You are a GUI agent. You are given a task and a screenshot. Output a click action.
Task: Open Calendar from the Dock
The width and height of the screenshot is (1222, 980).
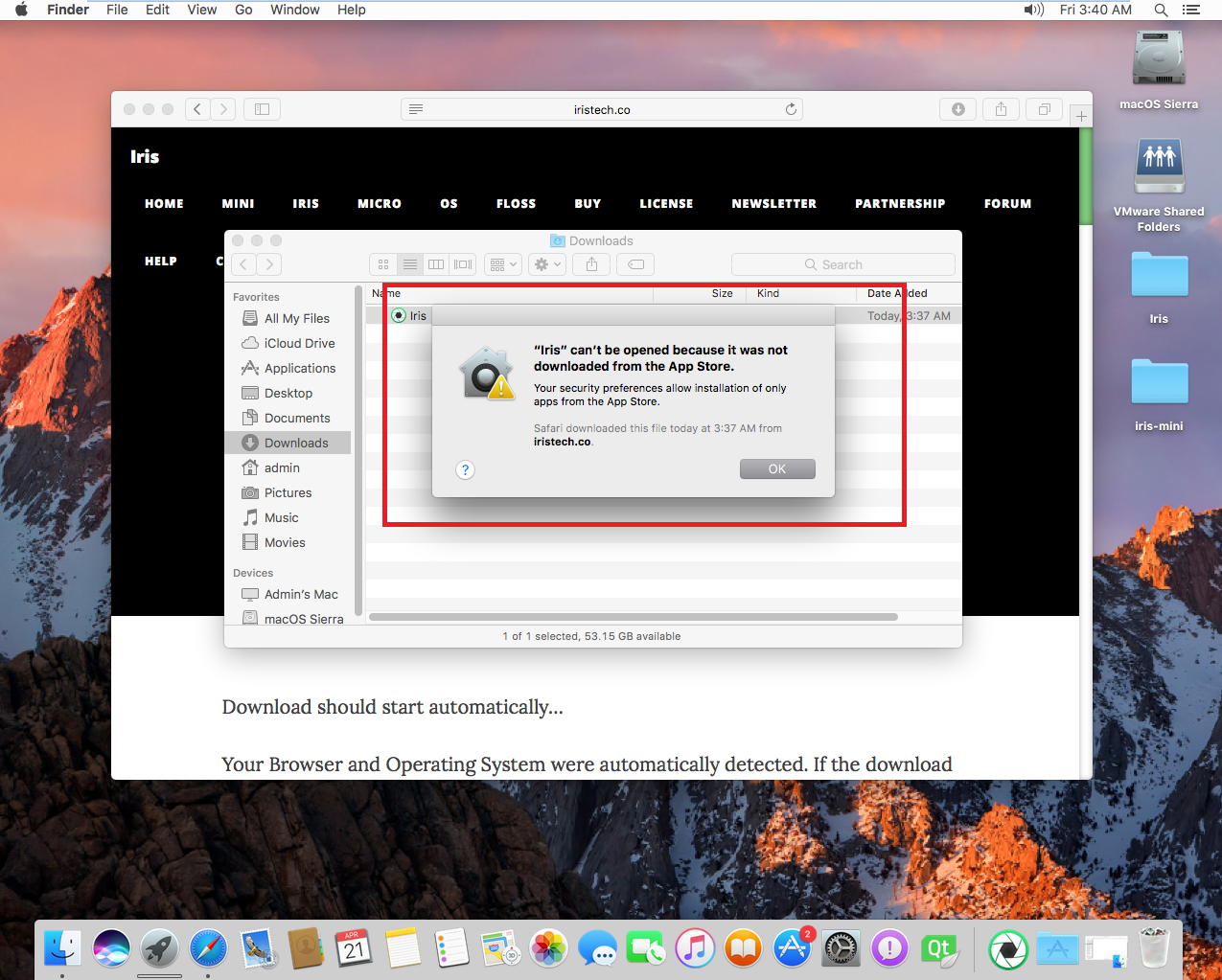[354, 948]
